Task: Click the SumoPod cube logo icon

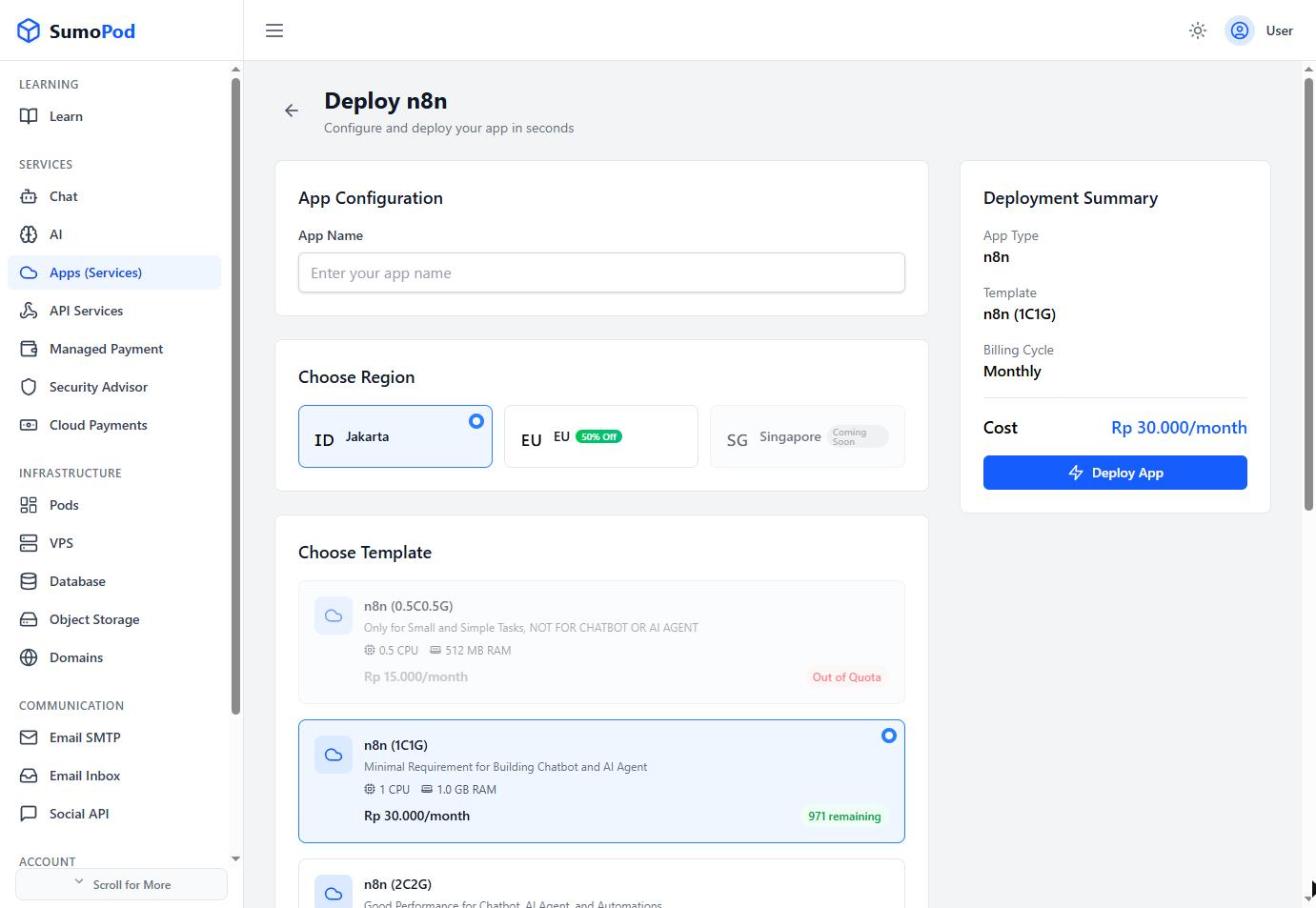Action: (x=29, y=31)
